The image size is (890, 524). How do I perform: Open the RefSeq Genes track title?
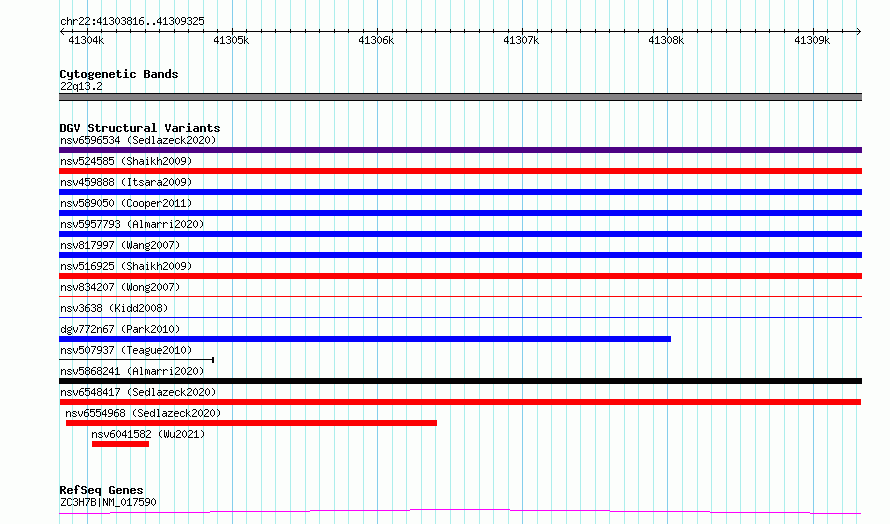[x=101, y=490]
